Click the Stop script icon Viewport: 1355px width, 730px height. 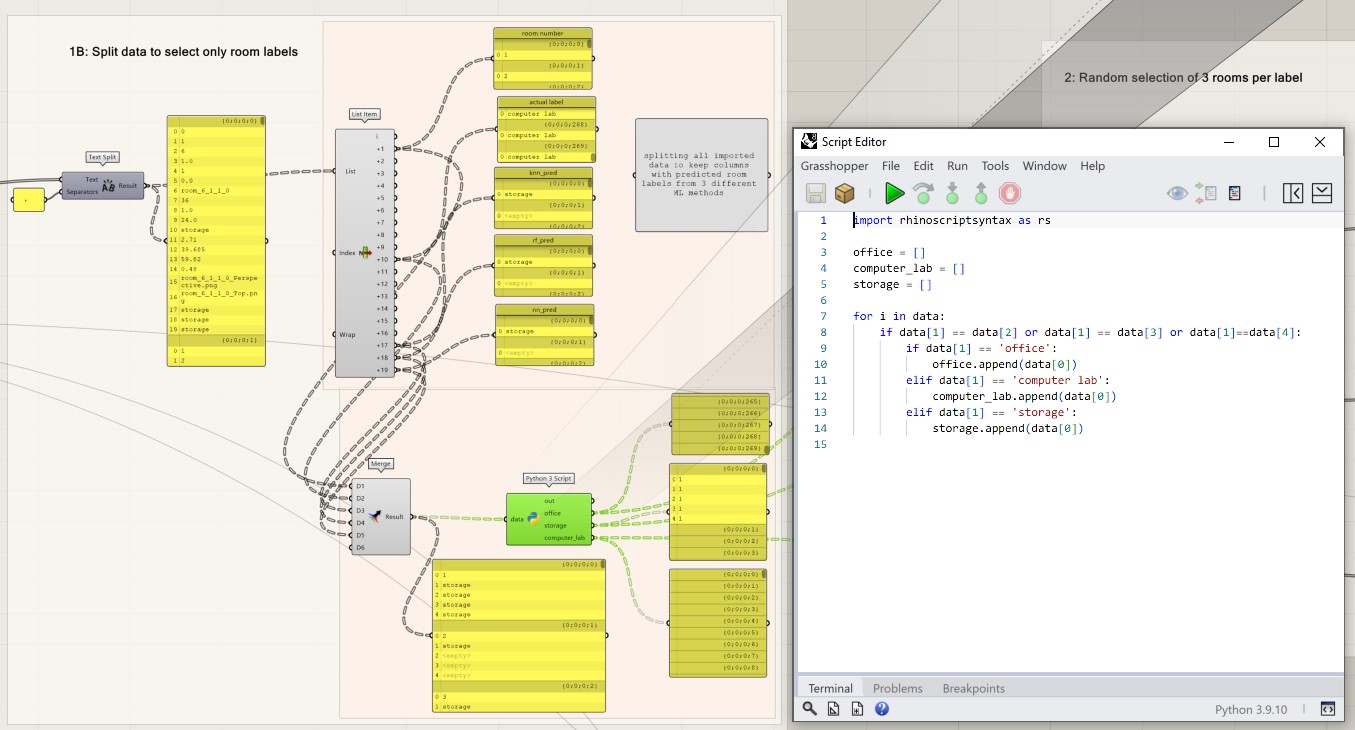tap(1009, 193)
